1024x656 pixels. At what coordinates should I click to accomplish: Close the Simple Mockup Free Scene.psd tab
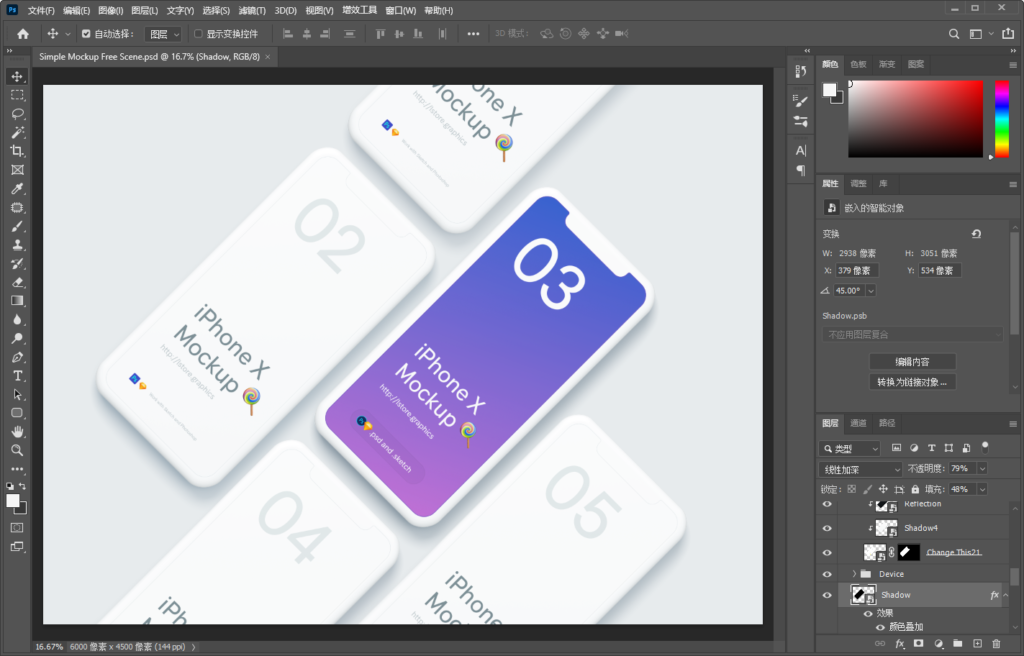pyautogui.click(x=267, y=57)
